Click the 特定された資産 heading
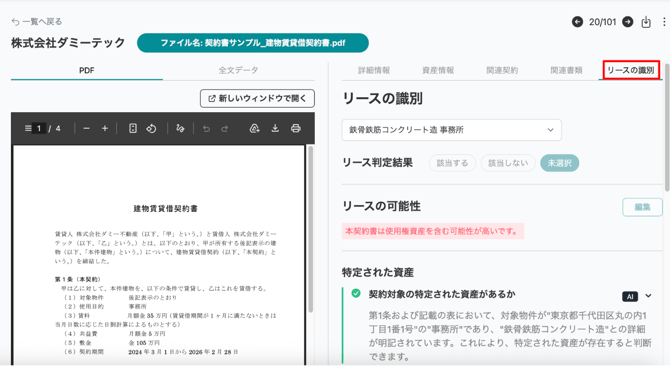The image size is (670, 366). 378,272
